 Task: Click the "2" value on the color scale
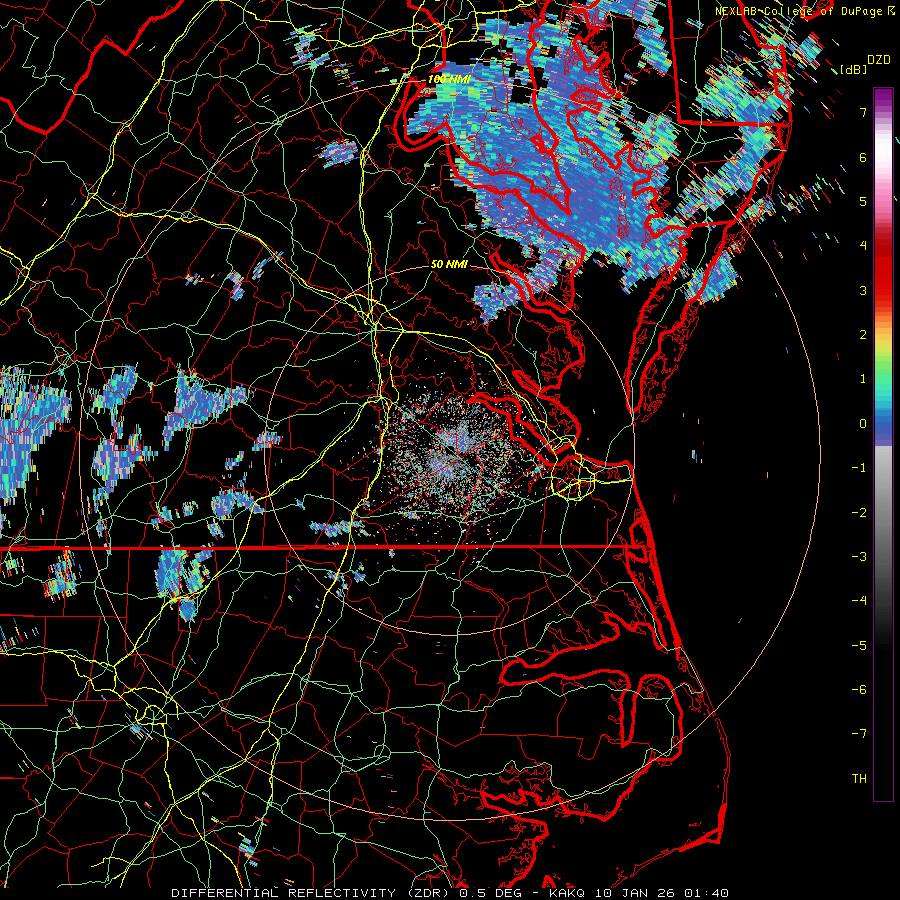pos(863,335)
